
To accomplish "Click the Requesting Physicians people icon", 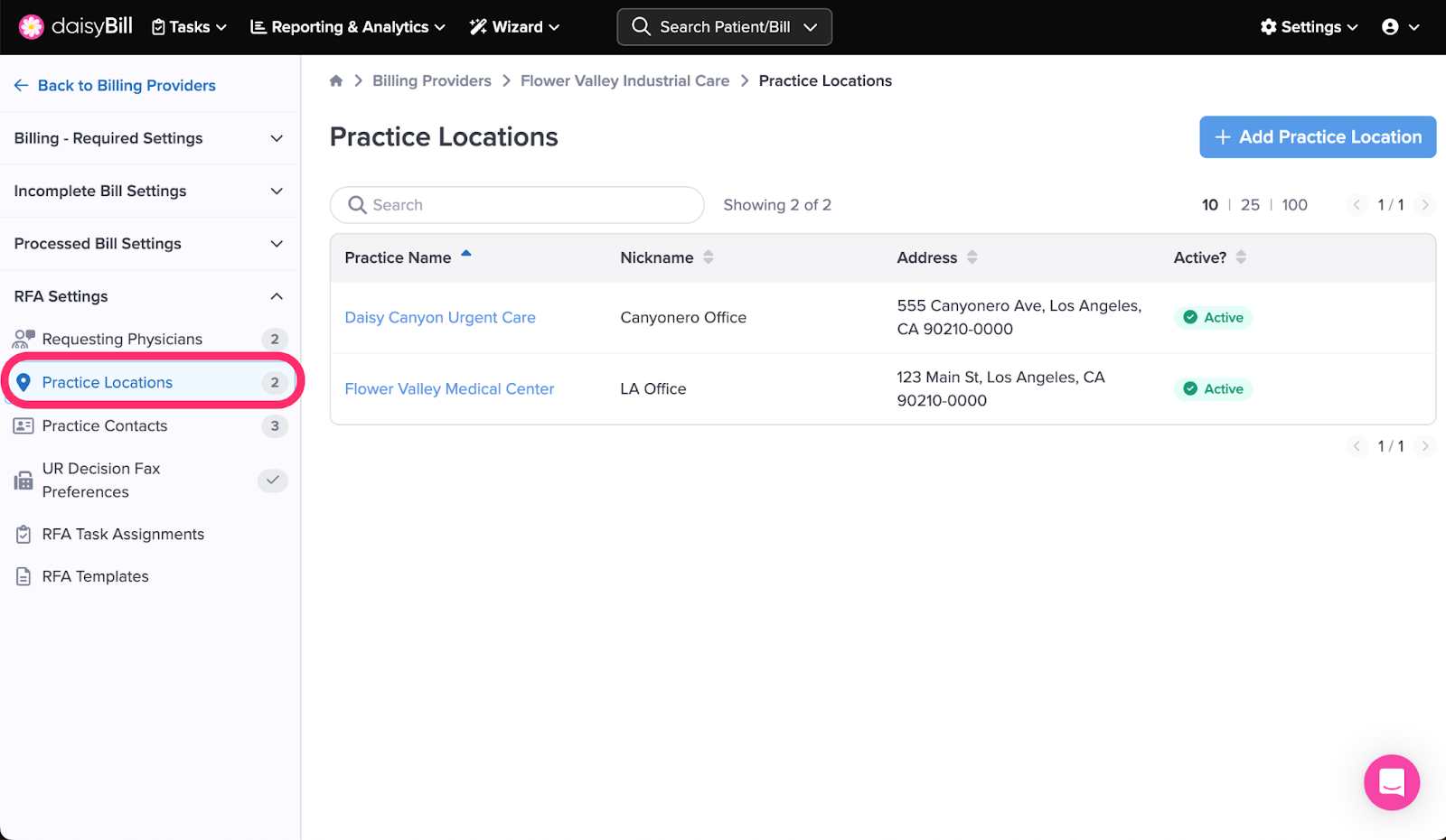I will pyautogui.click(x=23, y=339).
